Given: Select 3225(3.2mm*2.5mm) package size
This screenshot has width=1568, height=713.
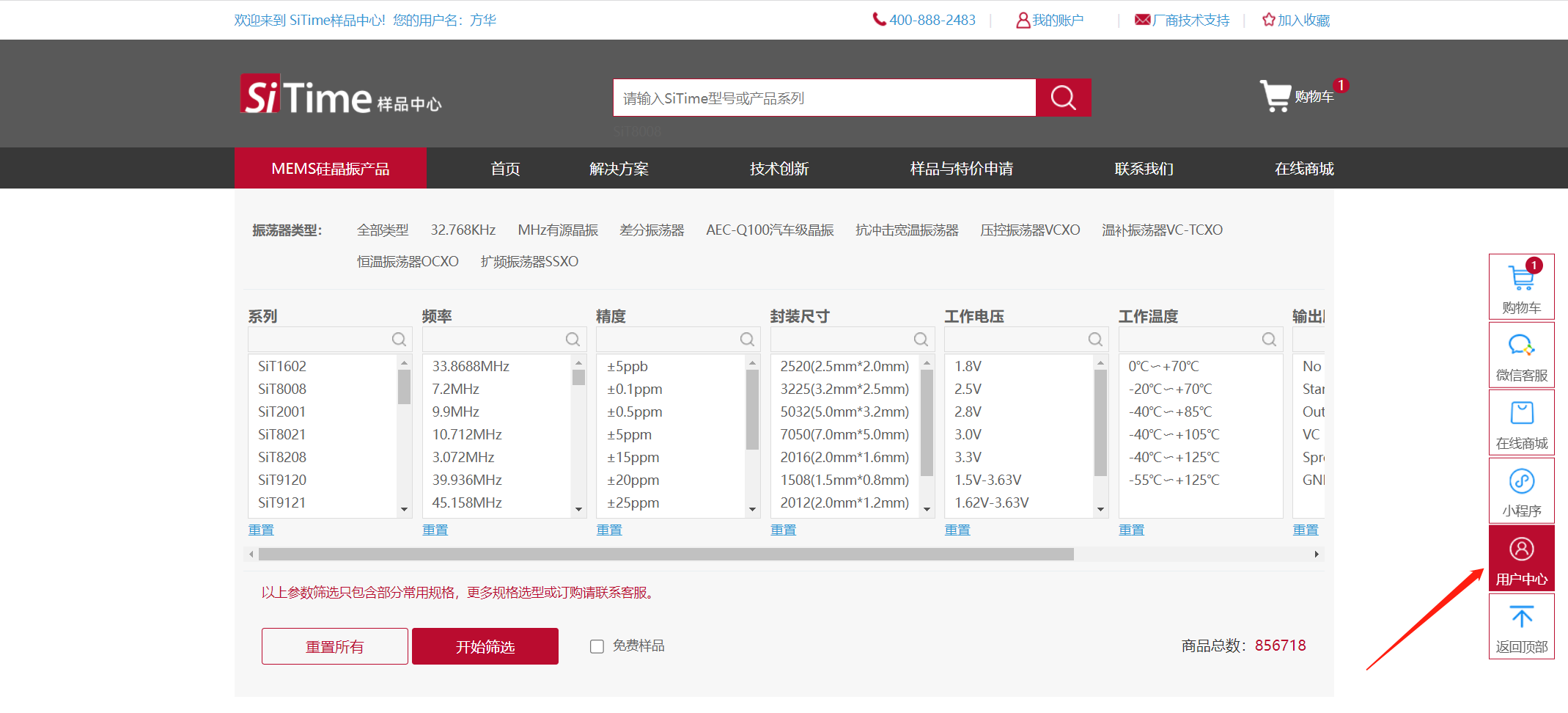Looking at the screenshot, I should tap(844, 389).
